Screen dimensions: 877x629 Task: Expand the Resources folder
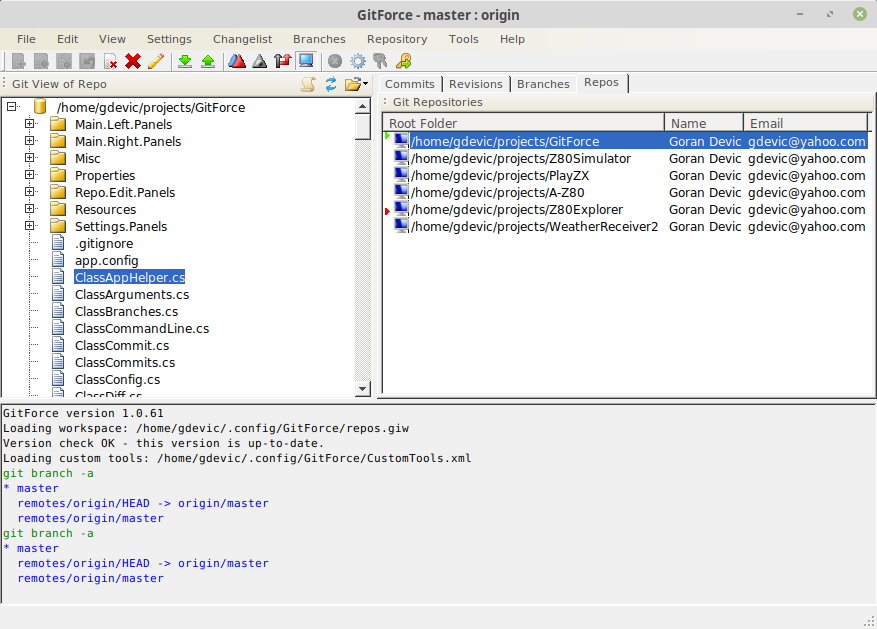point(30,209)
